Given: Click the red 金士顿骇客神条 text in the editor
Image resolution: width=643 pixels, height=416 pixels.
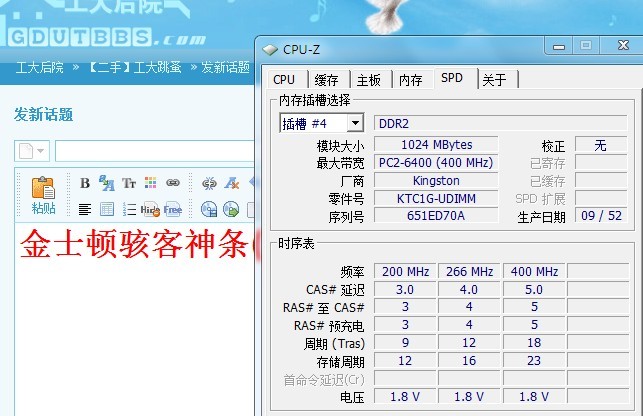Looking at the screenshot, I should coord(134,244).
